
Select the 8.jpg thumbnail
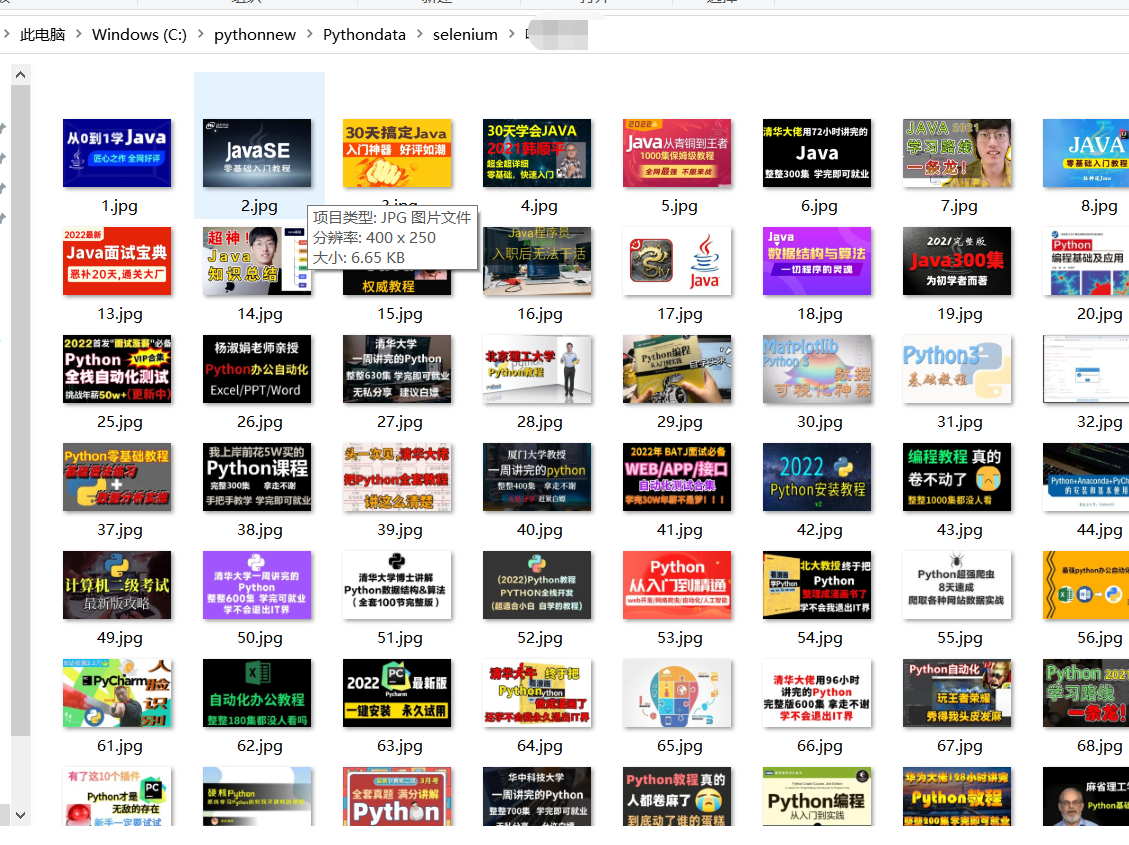[1086, 153]
